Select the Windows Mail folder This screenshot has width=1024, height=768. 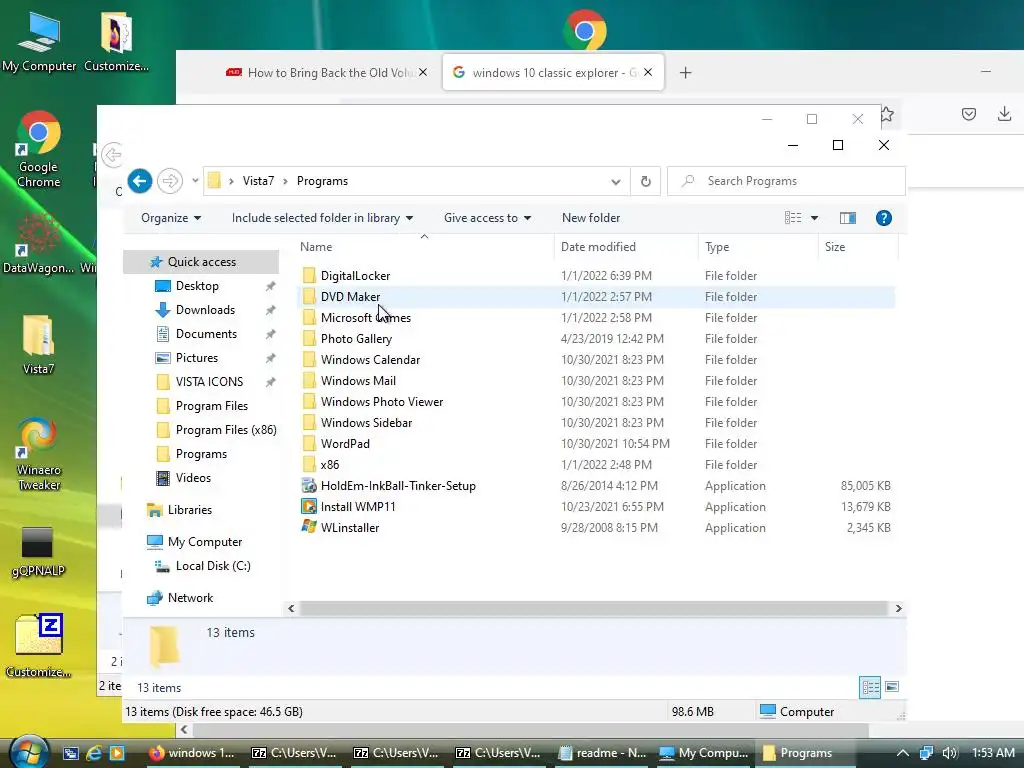coord(358,381)
